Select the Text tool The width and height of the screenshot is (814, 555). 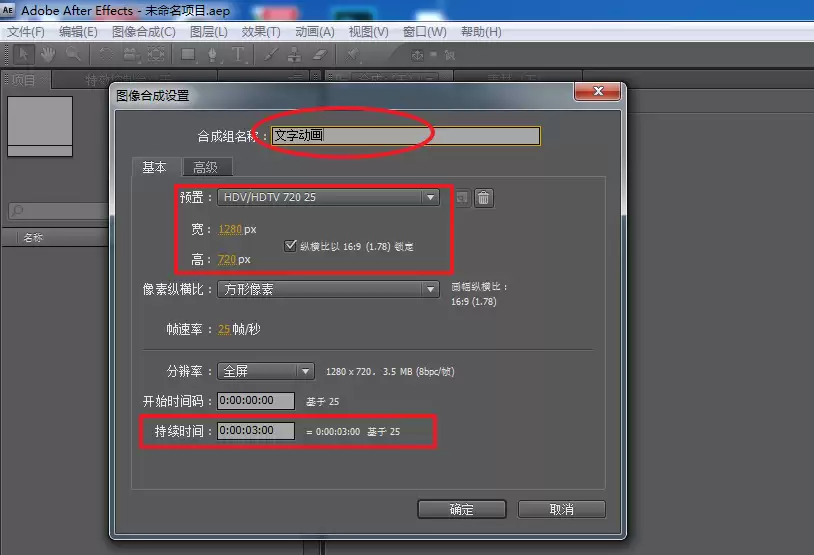pos(238,54)
